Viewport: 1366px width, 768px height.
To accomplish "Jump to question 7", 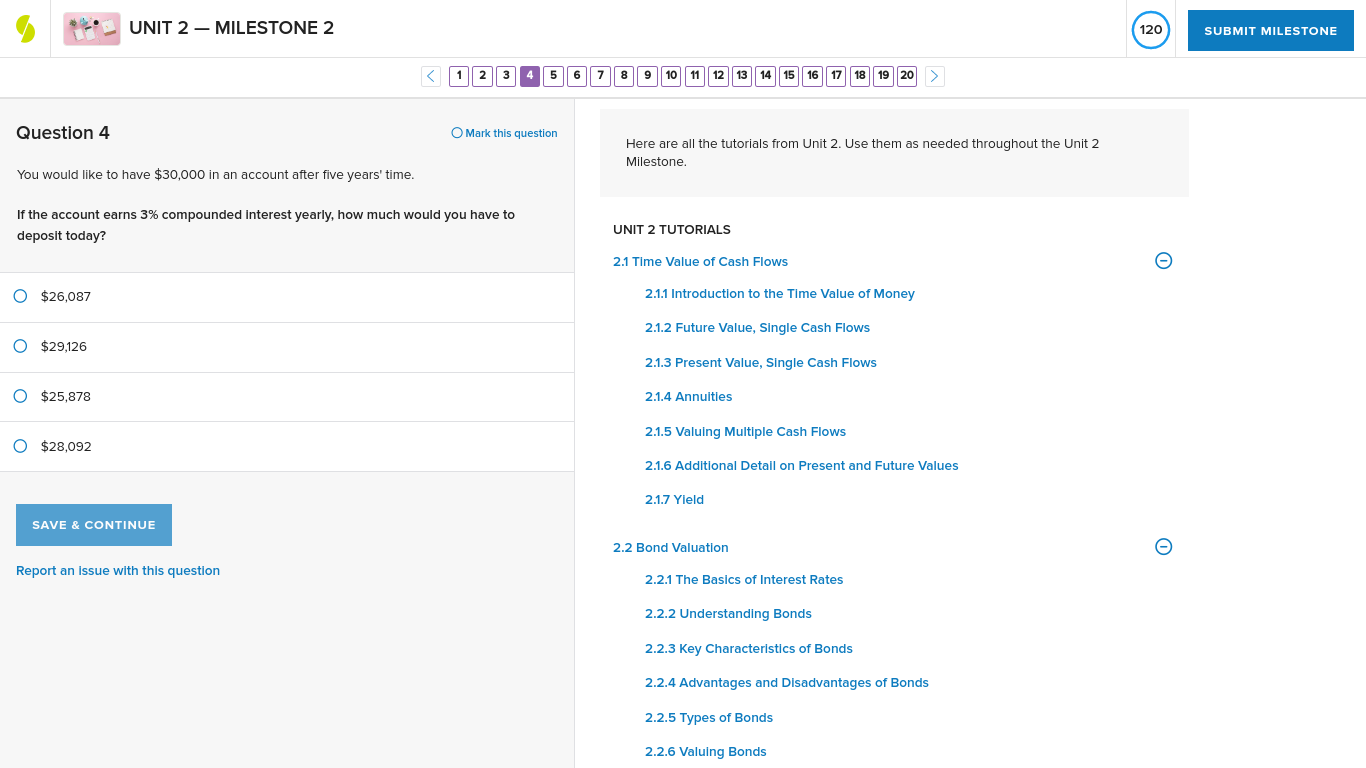I will [x=600, y=75].
